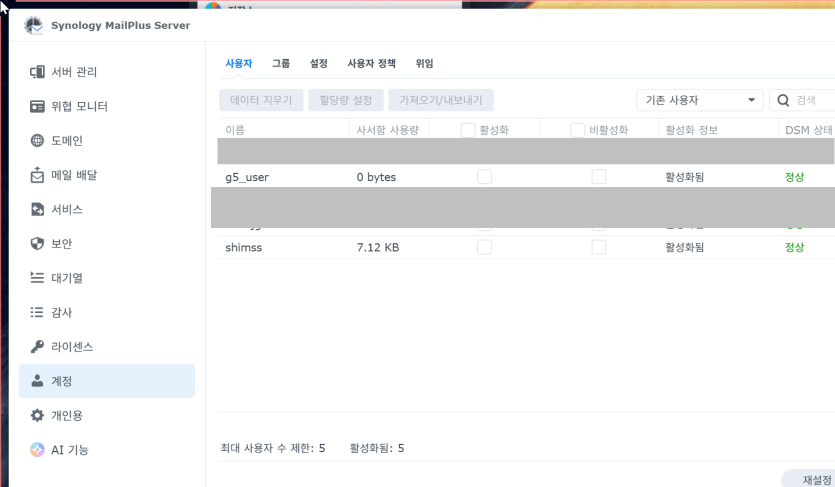Open 감사 section
This screenshot has width=835, height=487.
click(107, 312)
